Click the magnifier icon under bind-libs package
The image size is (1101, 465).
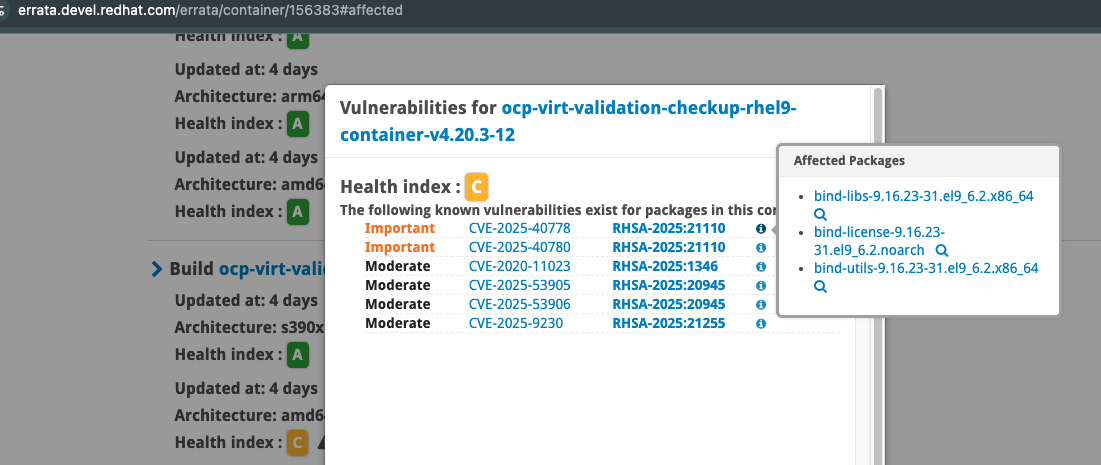click(x=820, y=215)
